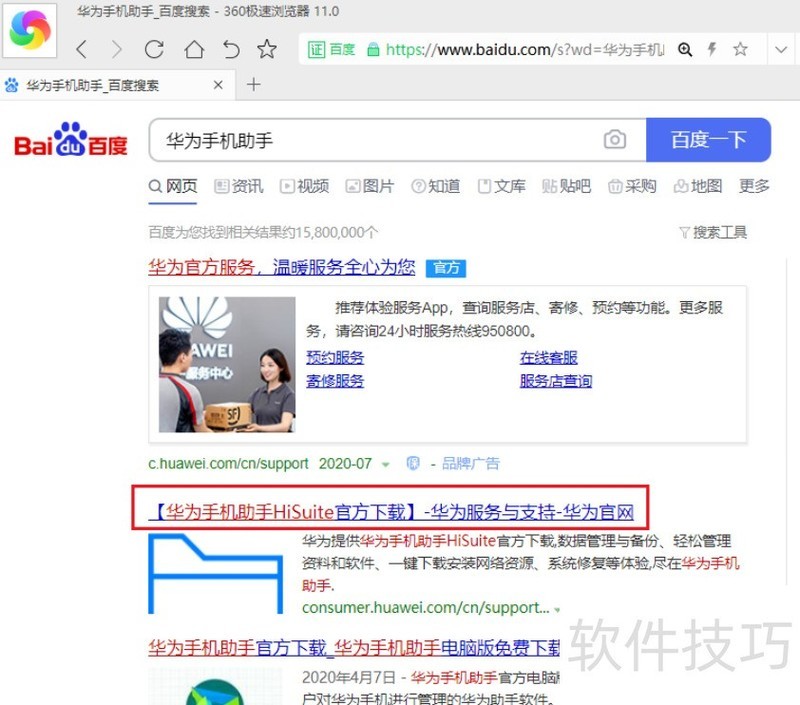Click the consumer.huawei.com/cn/support URL
800x705 pixels.
click(x=426, y=608)
